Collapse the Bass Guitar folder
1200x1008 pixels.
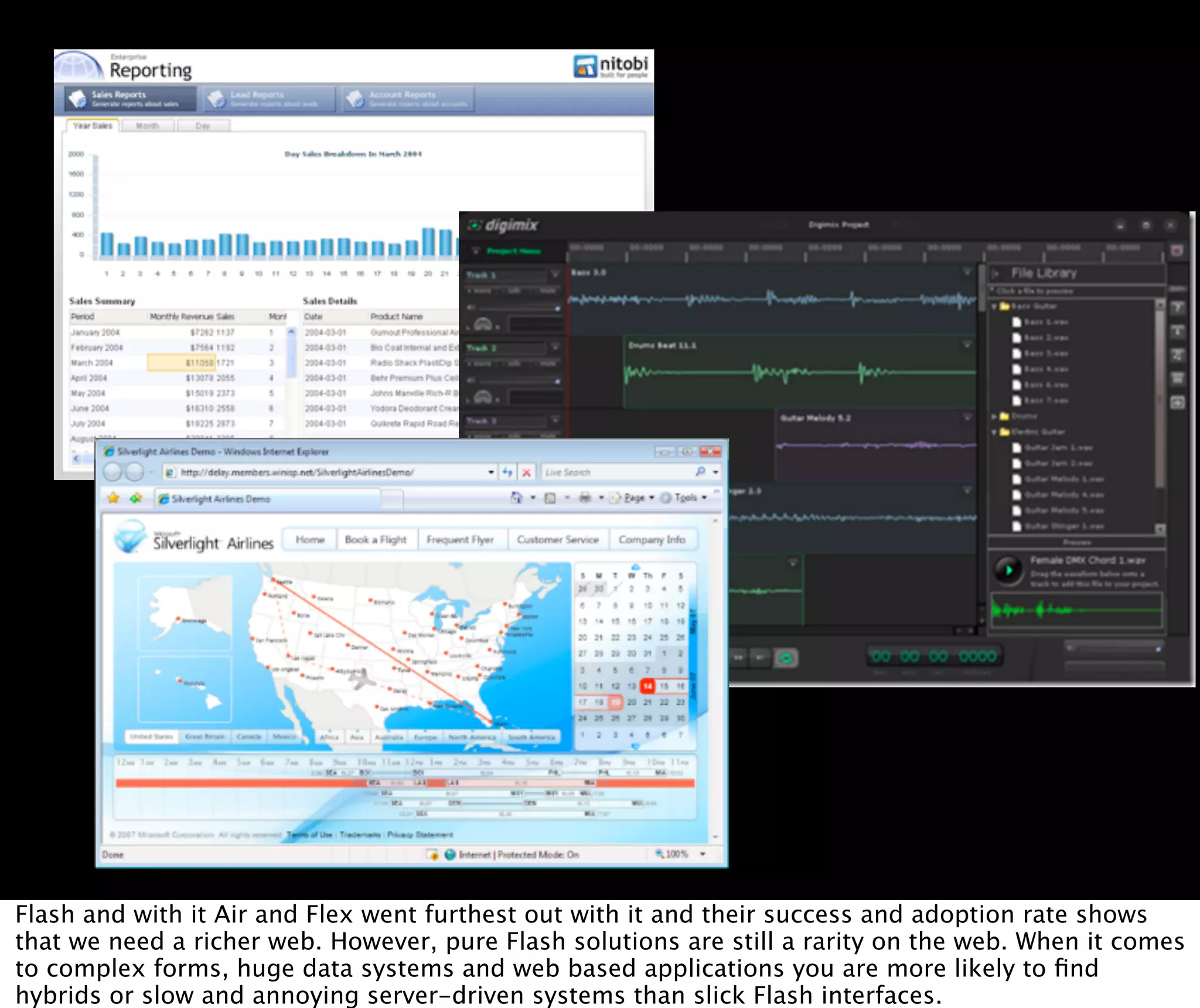[x=994, y=307]
